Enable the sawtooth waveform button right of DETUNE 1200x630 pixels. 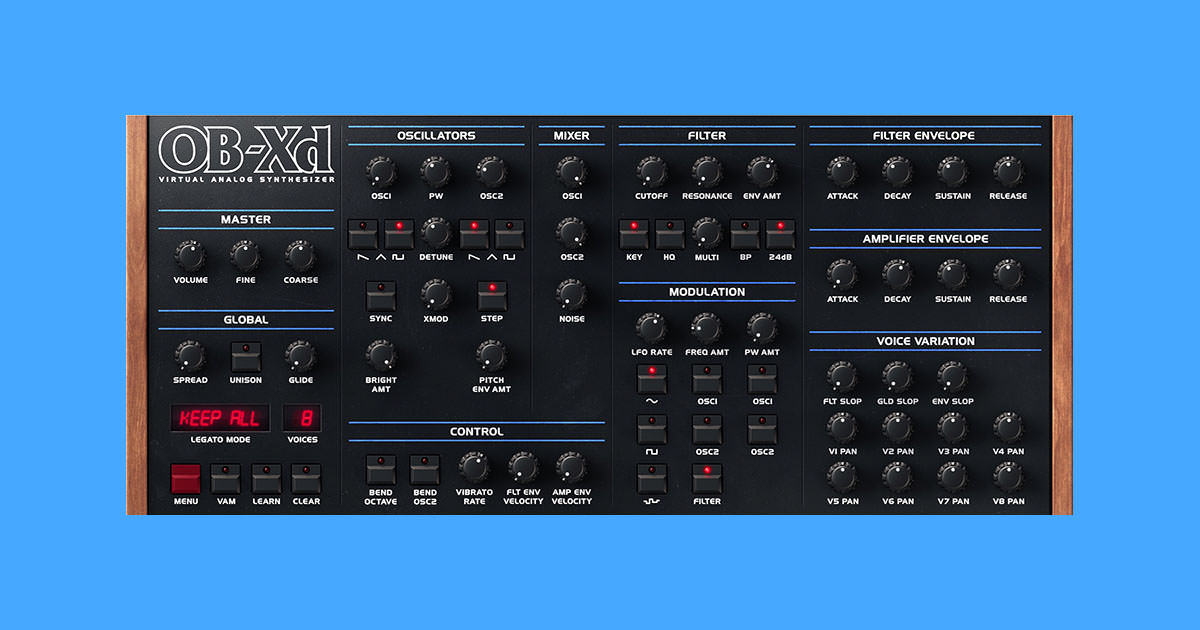coord(473,234)
